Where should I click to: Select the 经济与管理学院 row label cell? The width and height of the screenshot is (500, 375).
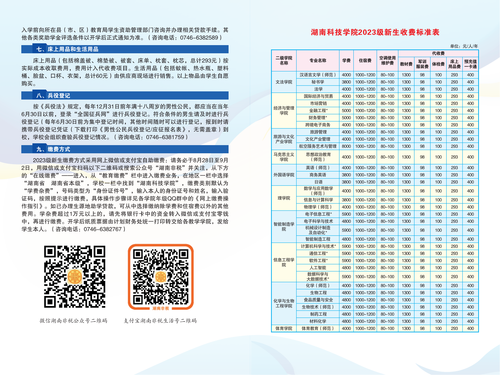tap(284, 111)
